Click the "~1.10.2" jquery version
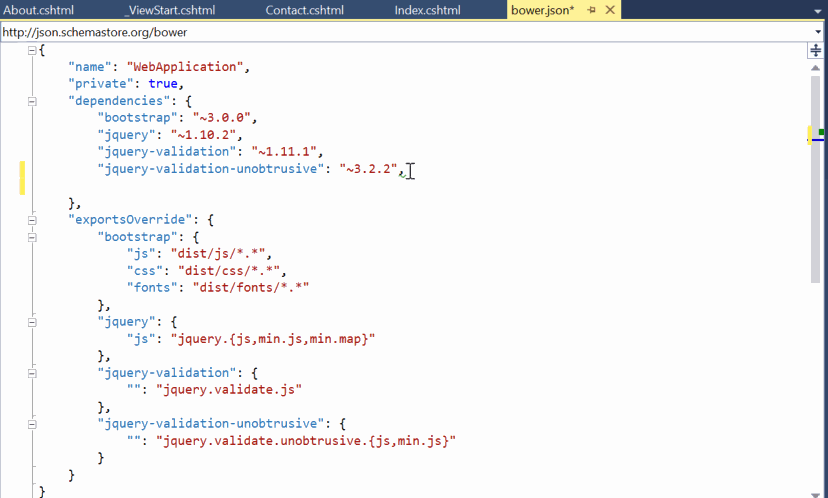Image resolution: width=828 pixels, height=498 pixels. (x=203, y=135)
